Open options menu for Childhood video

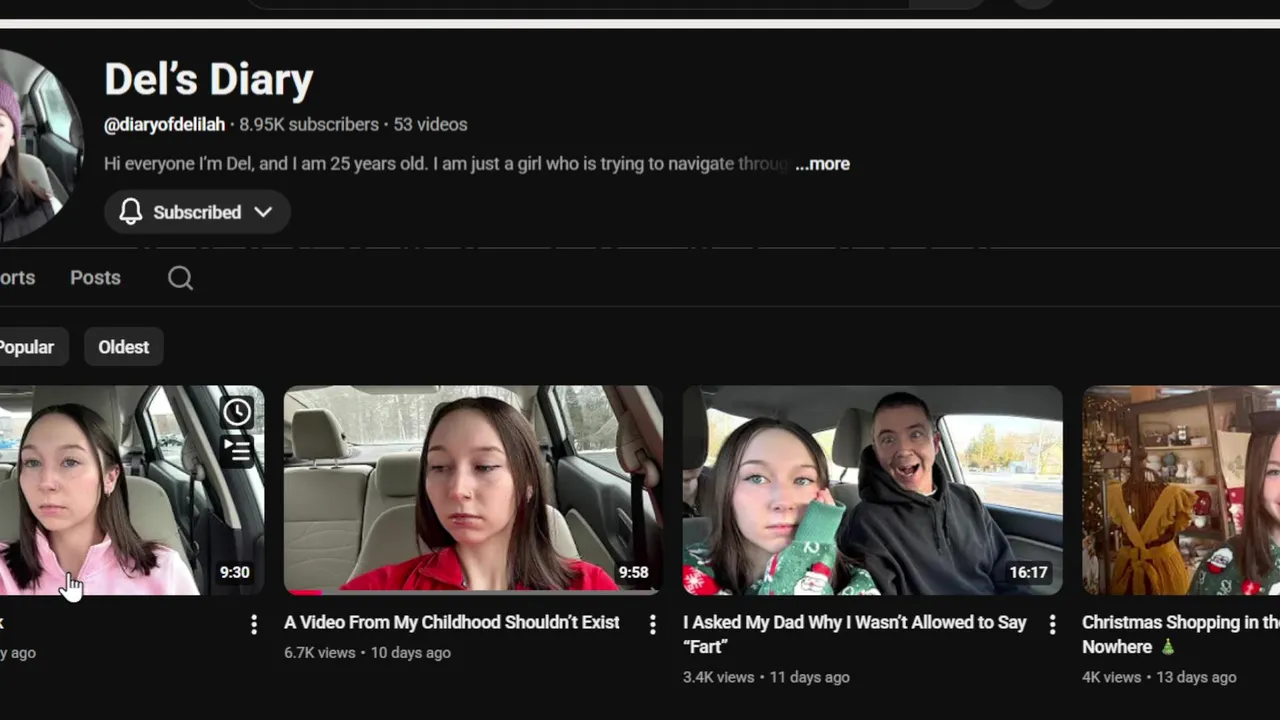coord(653,624)
